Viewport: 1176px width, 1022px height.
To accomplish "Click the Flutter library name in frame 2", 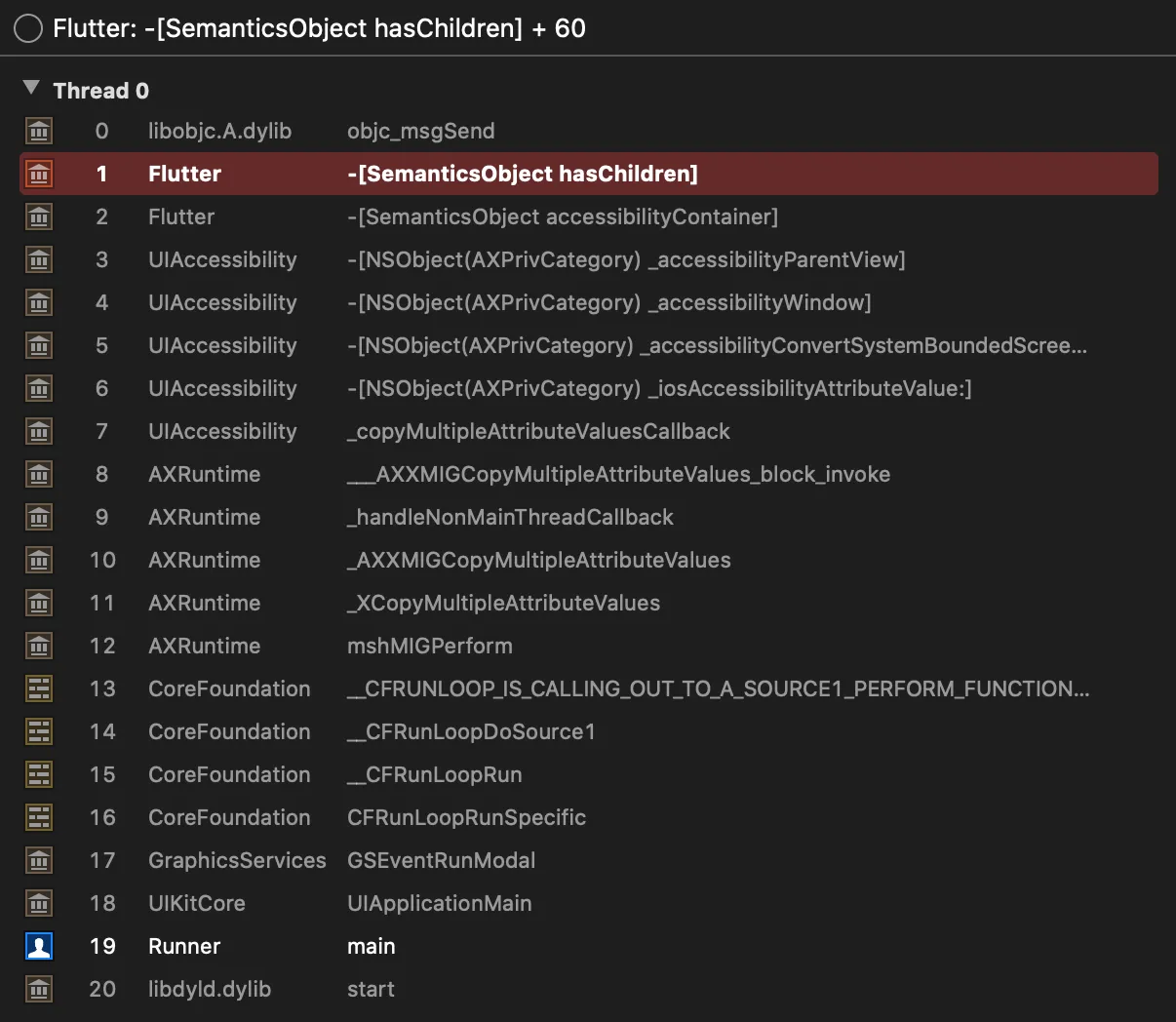I will click(181, 217).
